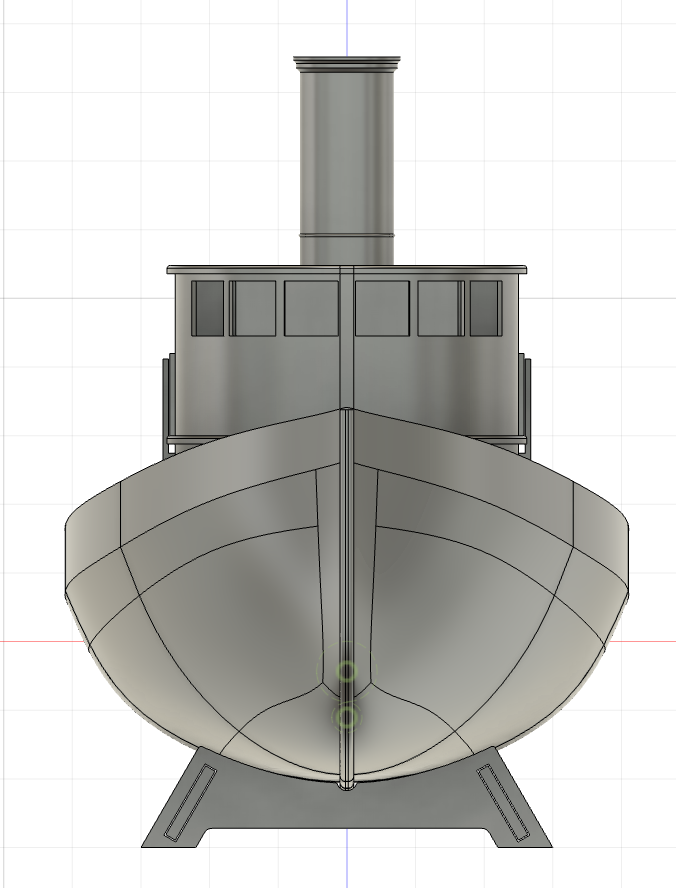Select the upper green circle on the keel
This screenshot has width=676, height=888.
pos(346,672)
